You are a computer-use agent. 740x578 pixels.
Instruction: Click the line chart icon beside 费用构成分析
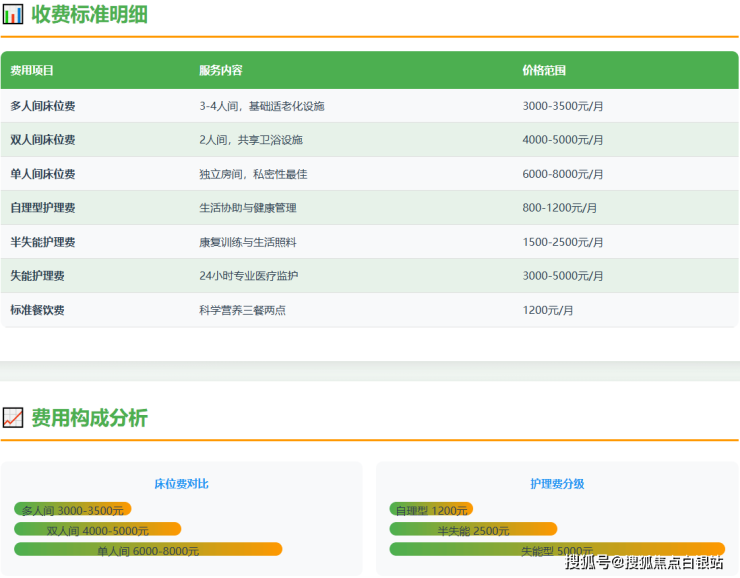click(13, 418)
